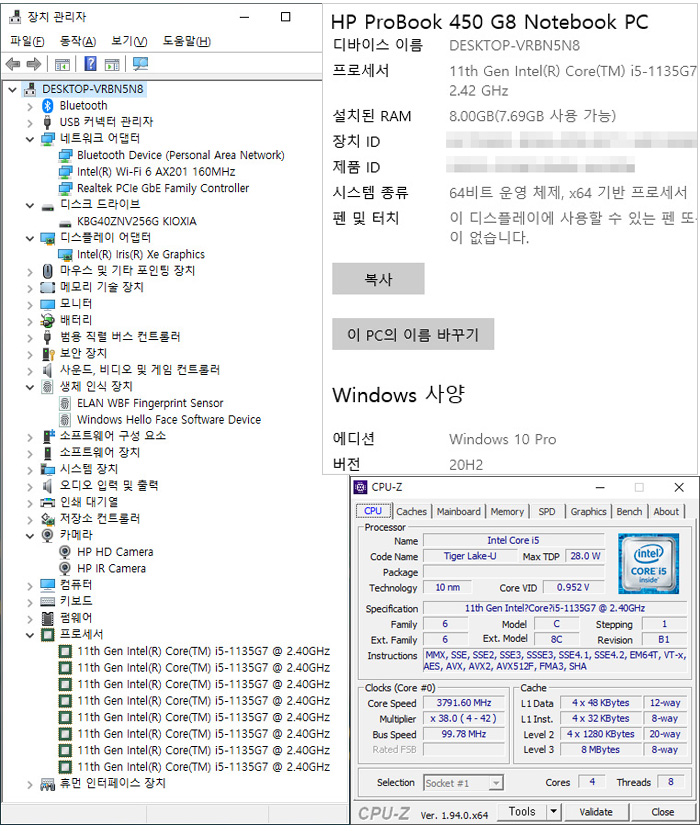Switch to the Caches tab in CPU-Z

[411, 511]
